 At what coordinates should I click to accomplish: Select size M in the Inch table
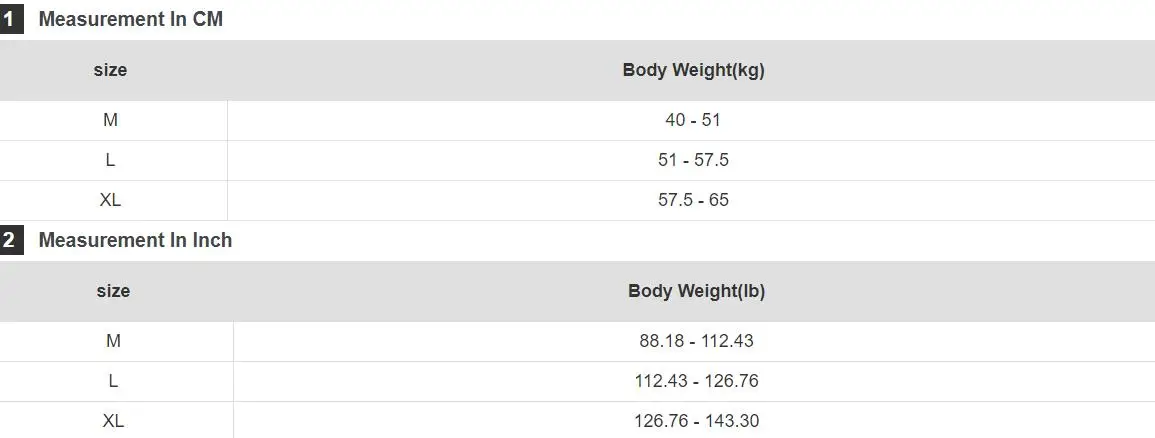click(113, 341)
